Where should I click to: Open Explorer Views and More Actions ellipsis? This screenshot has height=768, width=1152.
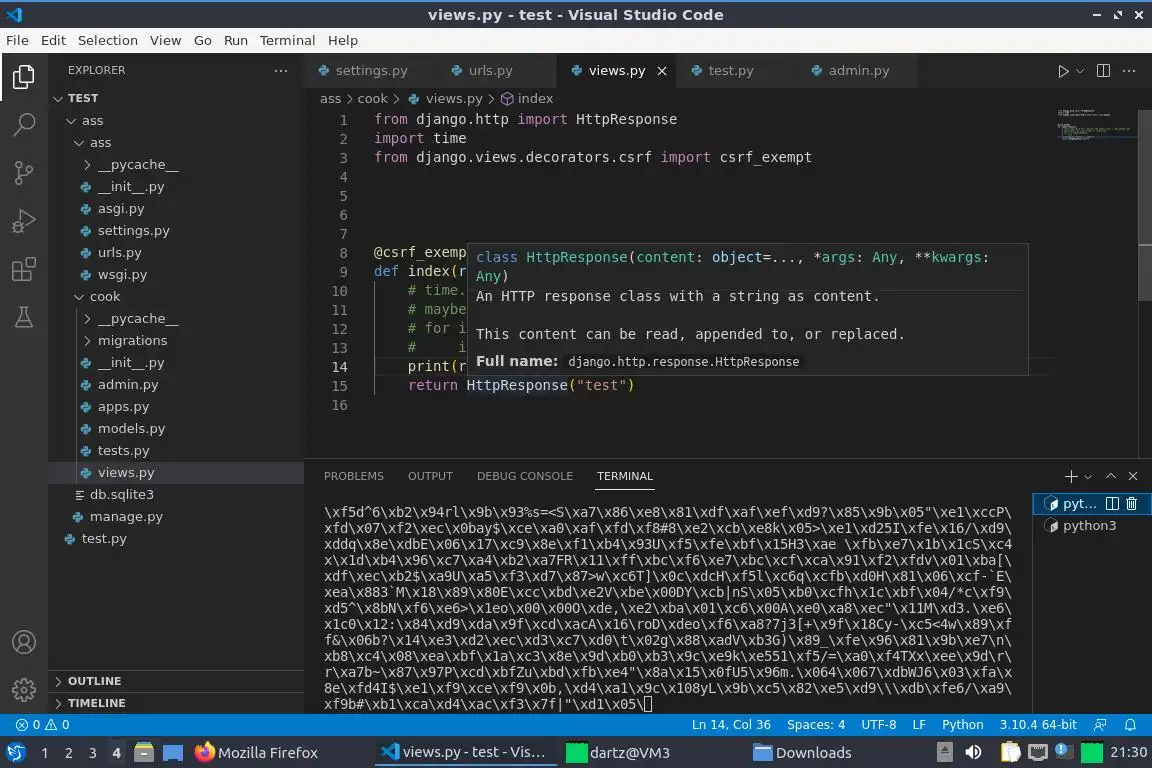pyautogui.click(x=281, y=71)
